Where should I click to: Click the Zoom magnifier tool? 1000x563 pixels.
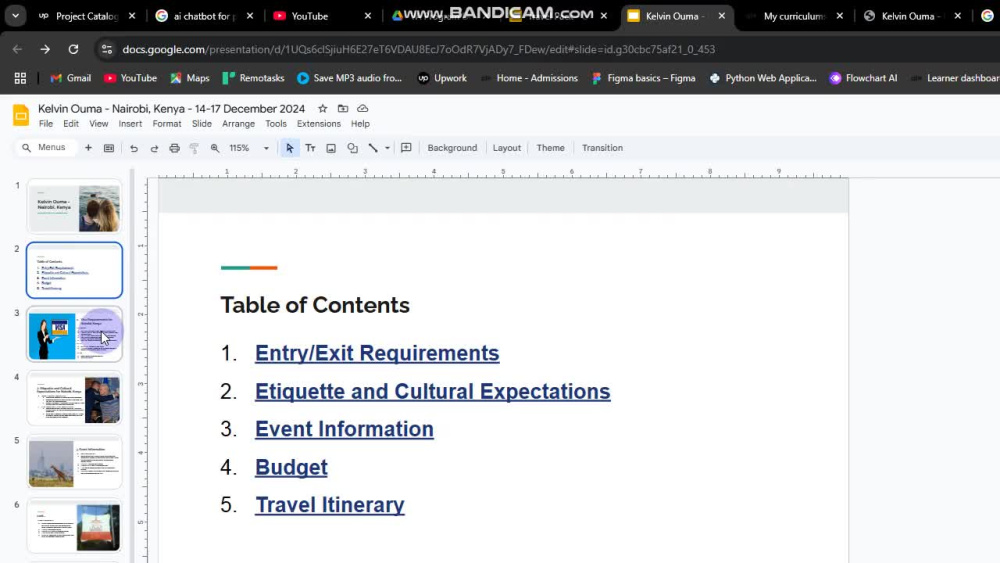pos(215,148)
